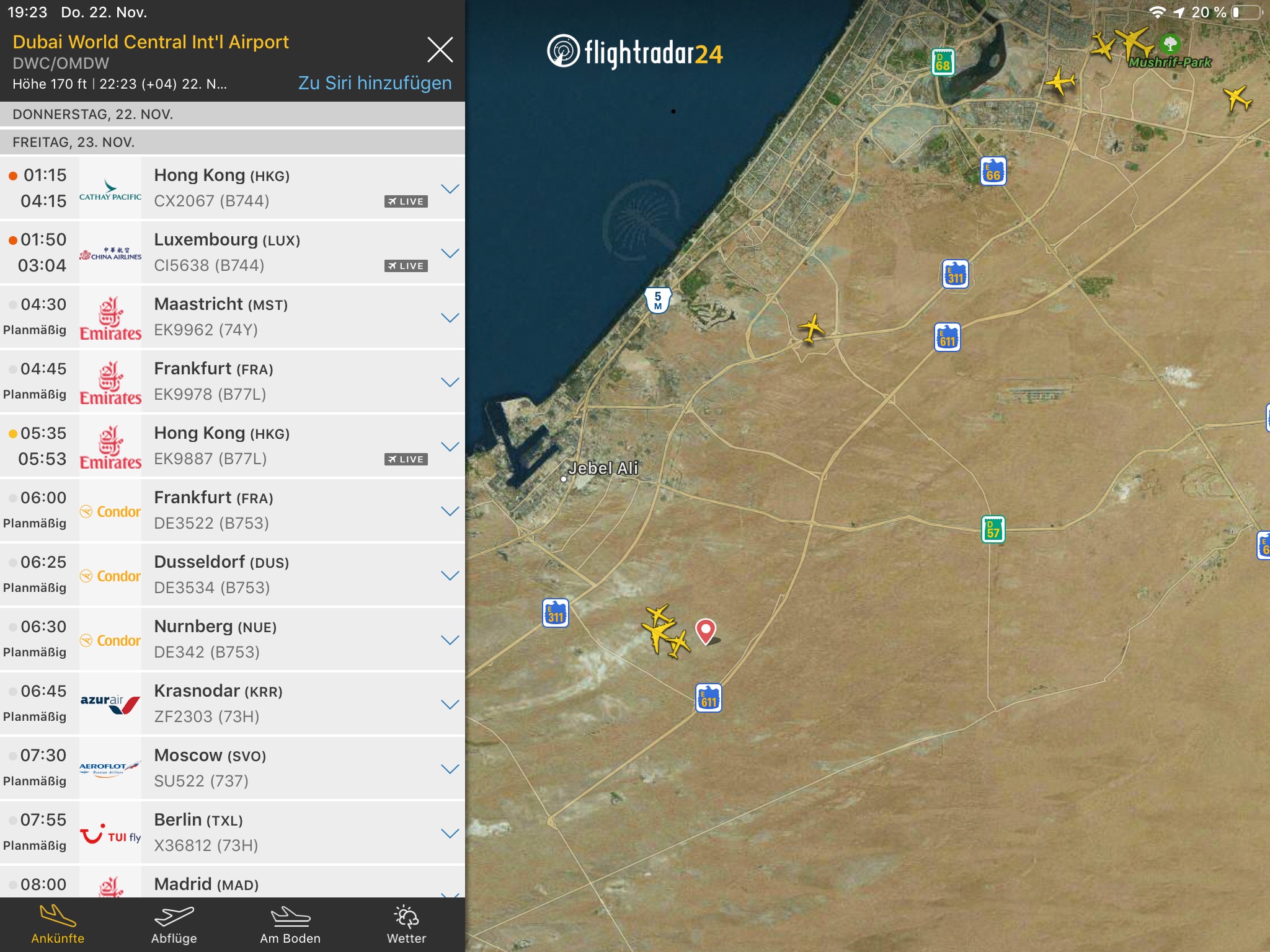Tap the D 57 road shield
1270x952 pixels.
pyautogui.click(x=993, y=529)
